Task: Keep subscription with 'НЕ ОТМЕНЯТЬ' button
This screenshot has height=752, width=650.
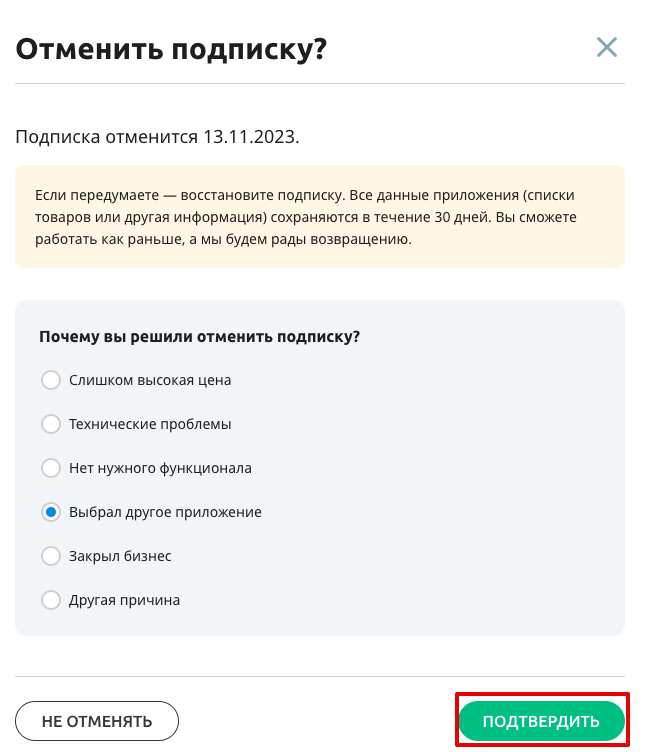Action: click(97, 721)
